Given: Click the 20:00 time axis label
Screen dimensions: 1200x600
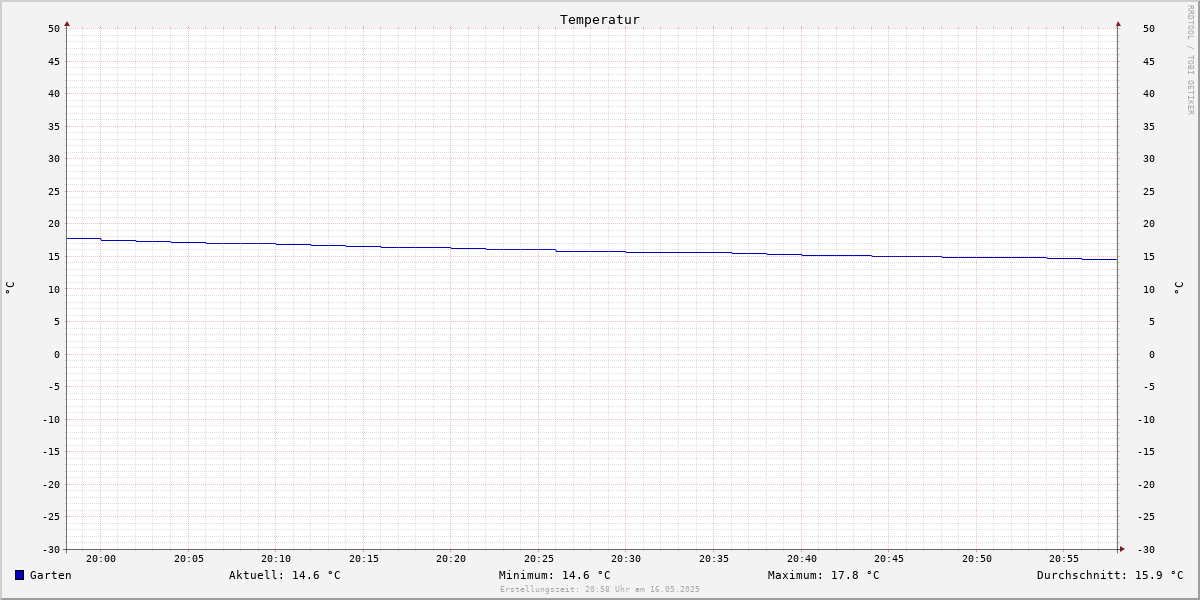Looking at the screenshot, I should 101,559.
